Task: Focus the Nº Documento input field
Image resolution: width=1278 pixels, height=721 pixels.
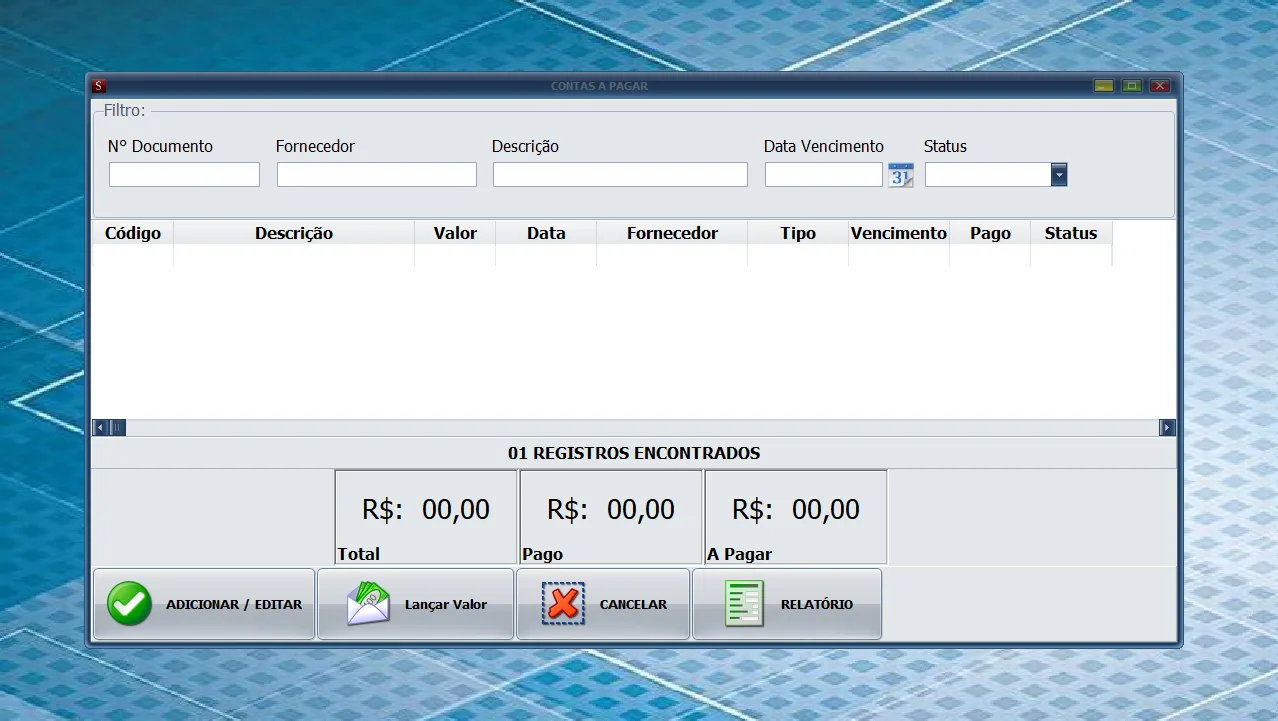Action: coord(184,175)
